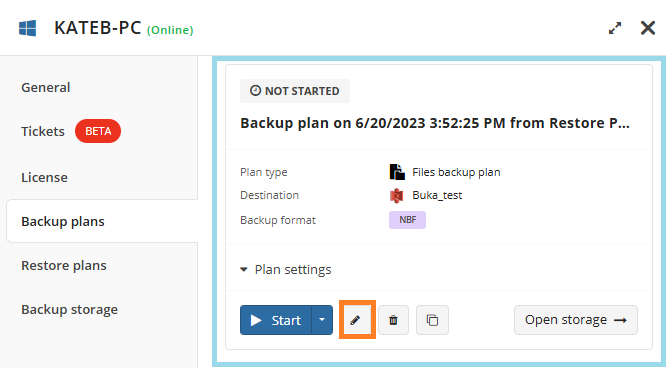Click the Files backup plan icon
The image size is (666, 368).
click(x=397, y=172)
